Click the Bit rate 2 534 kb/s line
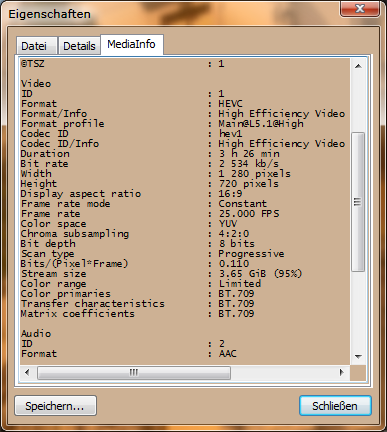The image size is (387, 432). tap(150, 164)
